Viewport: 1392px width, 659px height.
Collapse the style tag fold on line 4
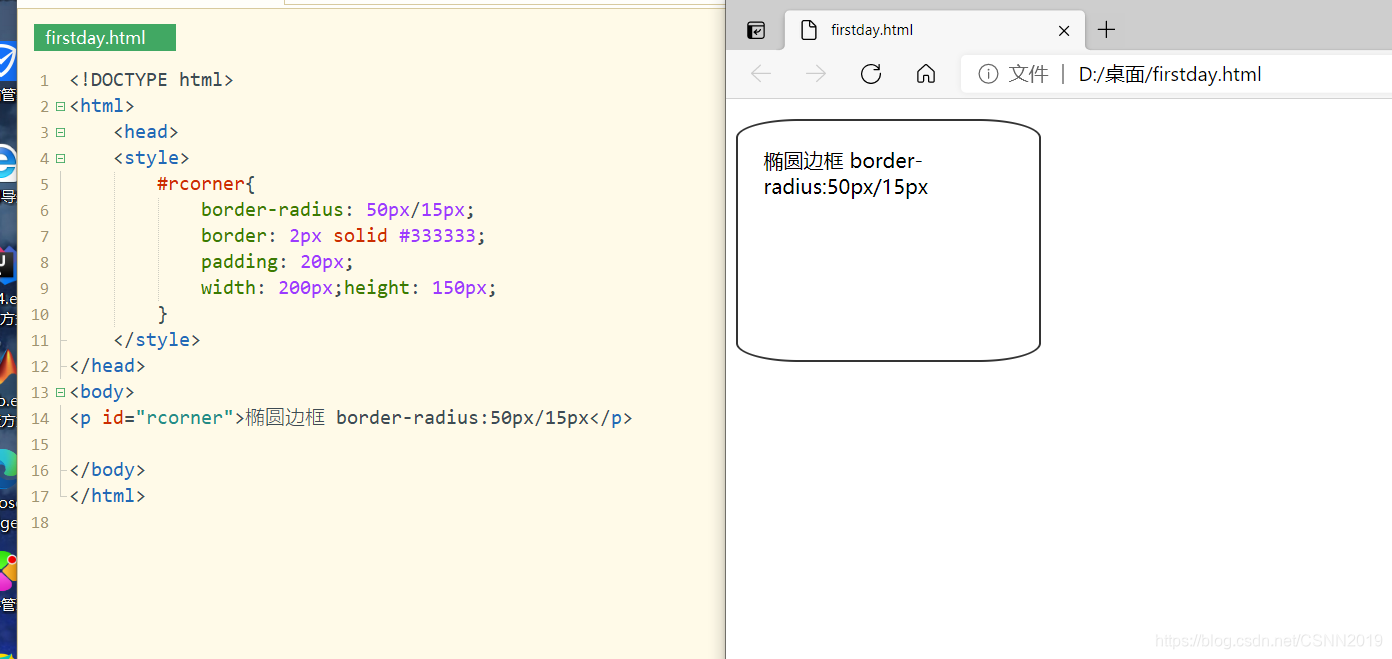[61, 158]
